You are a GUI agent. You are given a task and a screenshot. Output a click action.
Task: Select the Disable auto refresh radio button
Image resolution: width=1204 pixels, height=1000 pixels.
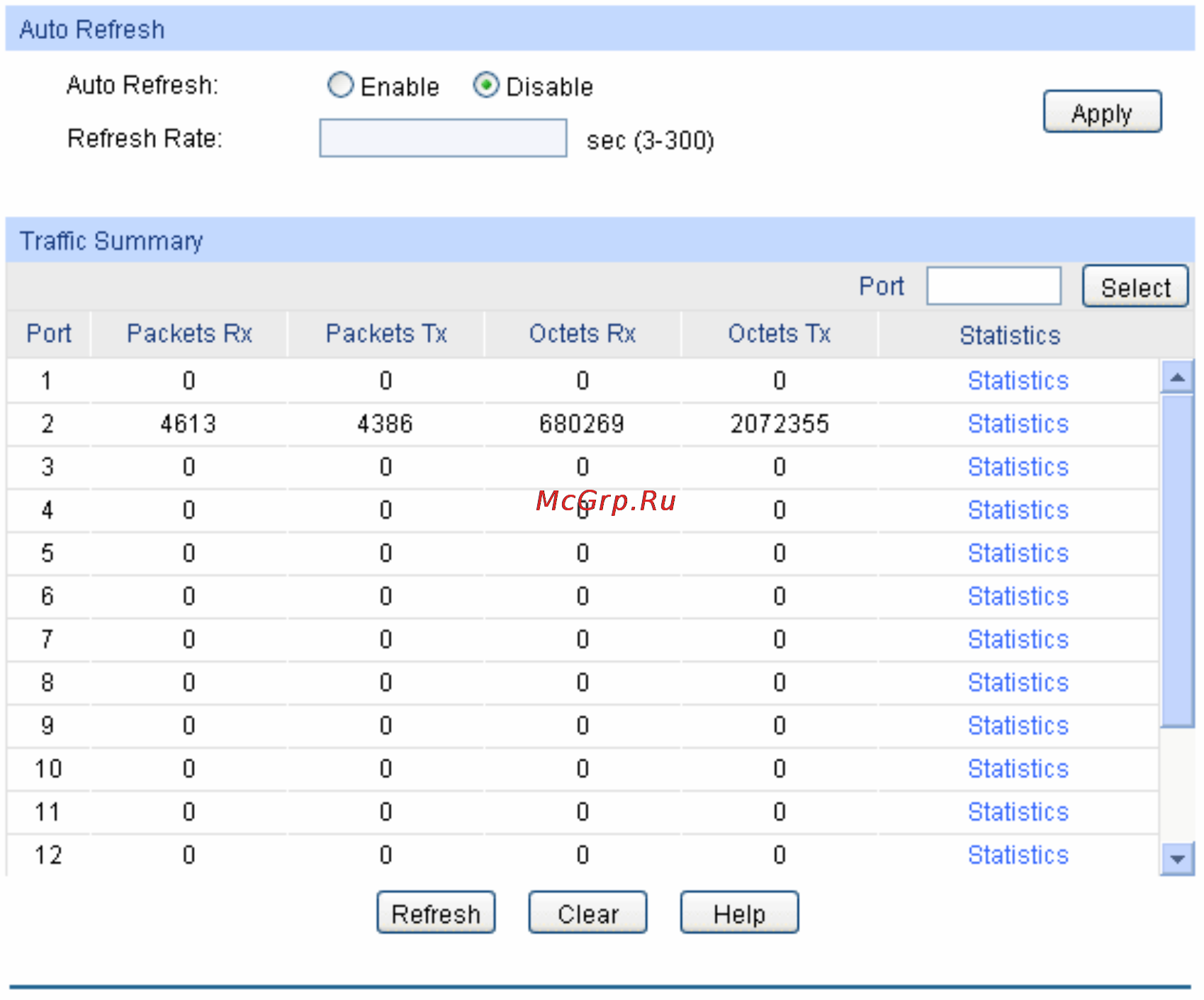(486, 85)
